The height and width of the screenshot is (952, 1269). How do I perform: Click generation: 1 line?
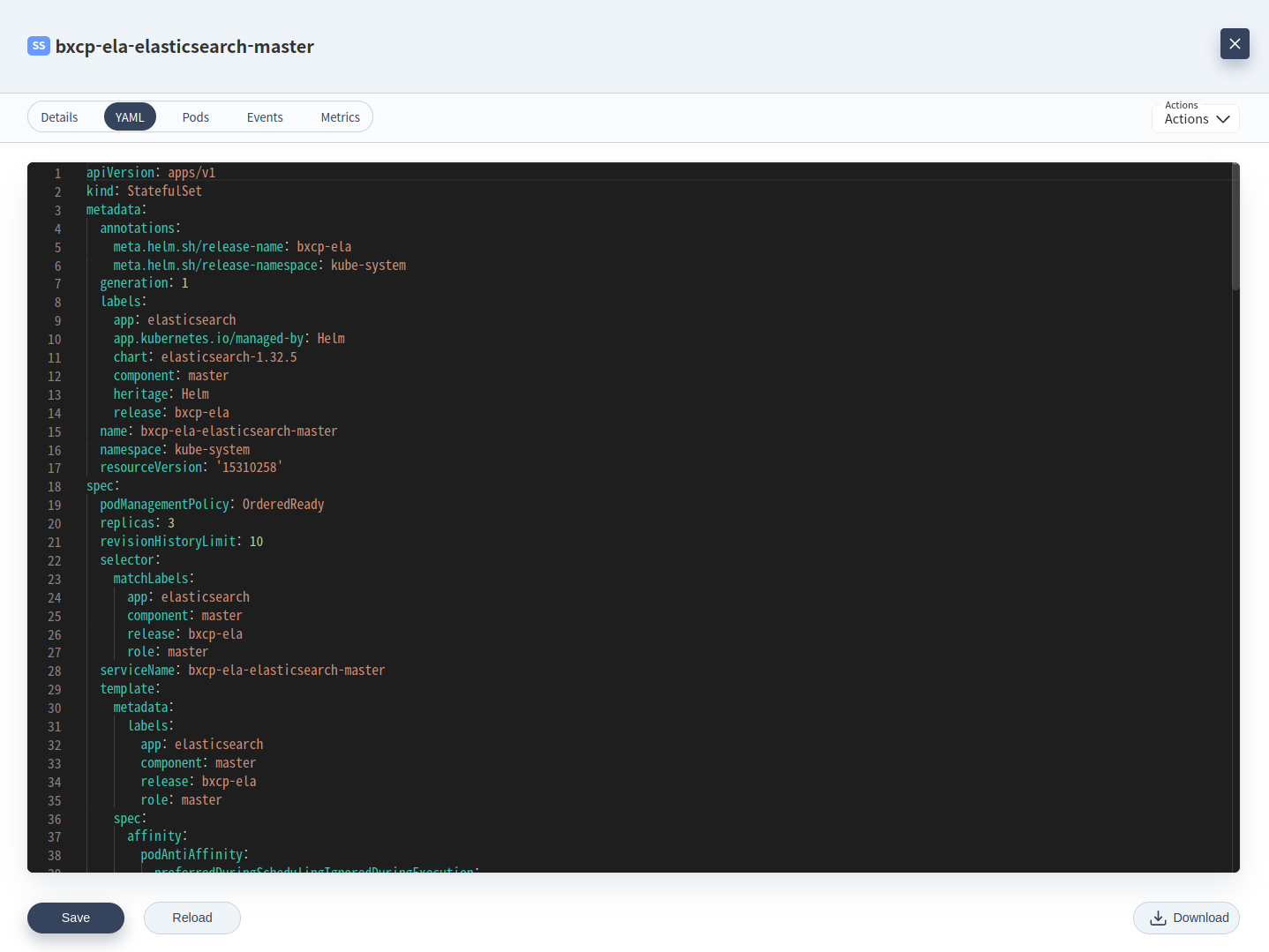coord(144,283)
